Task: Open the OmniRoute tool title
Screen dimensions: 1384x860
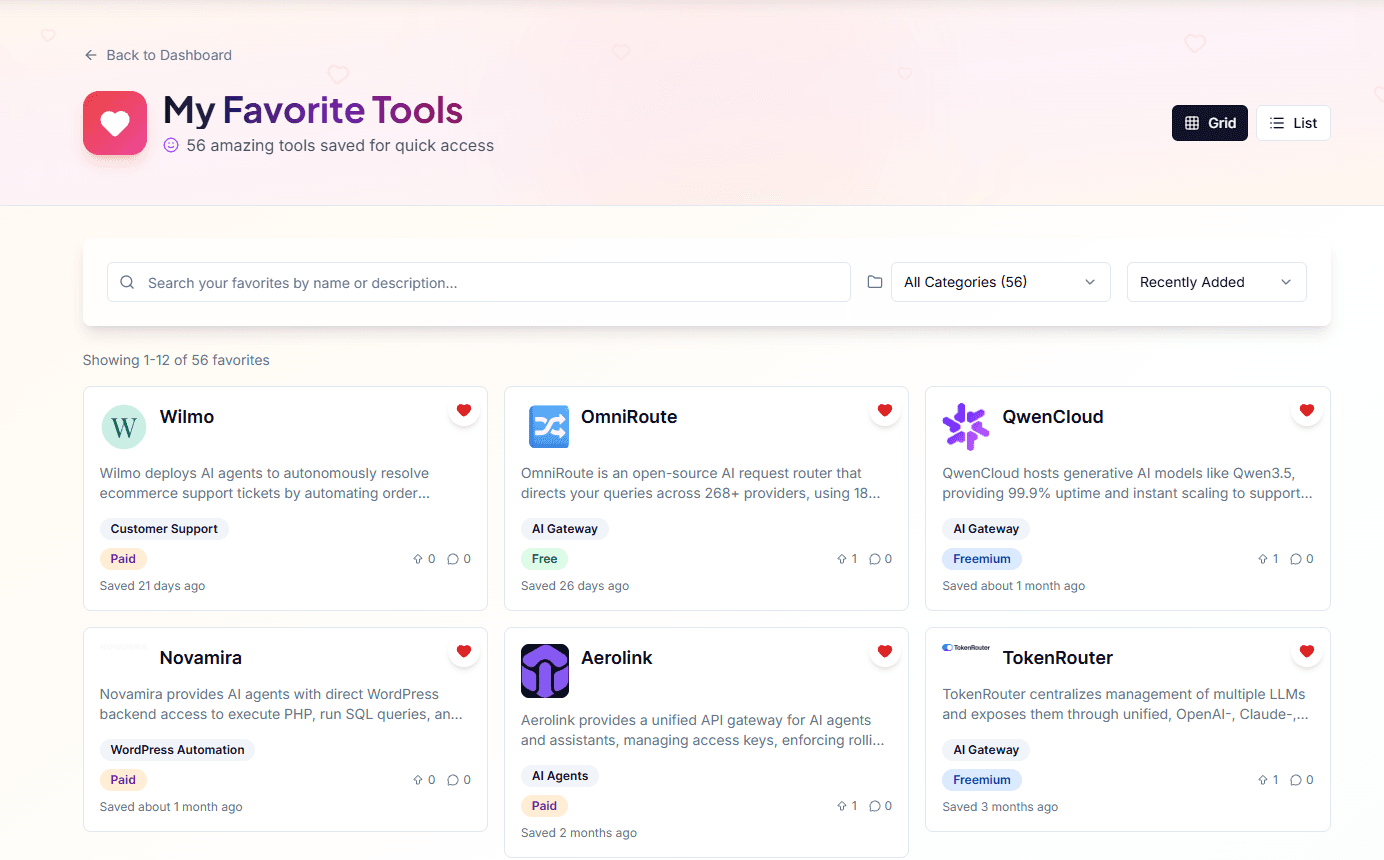Action: click(629, 417)
